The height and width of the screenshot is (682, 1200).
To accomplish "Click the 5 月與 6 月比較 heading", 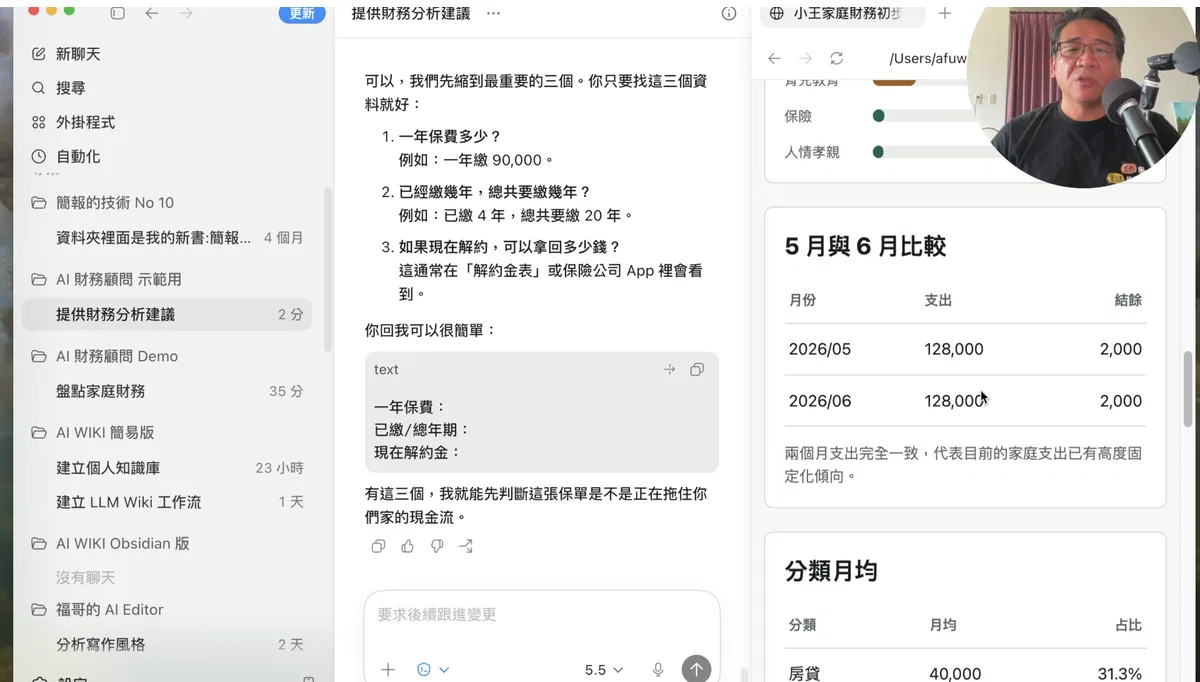I will [865, 246].
